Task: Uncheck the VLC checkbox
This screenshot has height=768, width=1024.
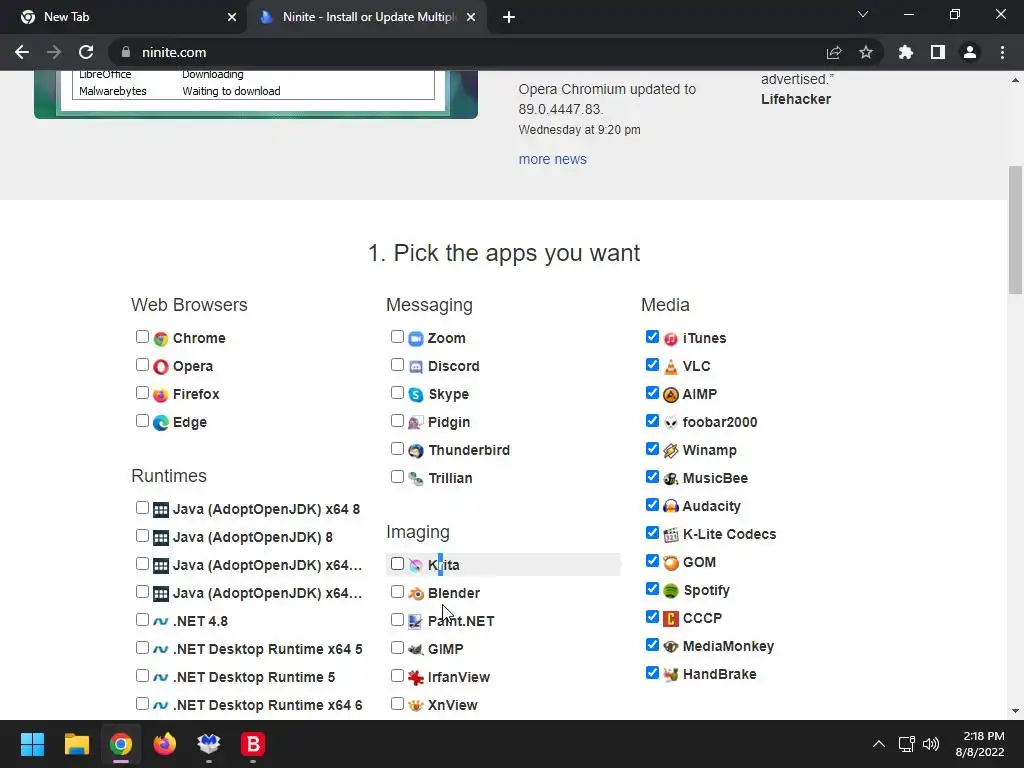Action: click(652, 365)
